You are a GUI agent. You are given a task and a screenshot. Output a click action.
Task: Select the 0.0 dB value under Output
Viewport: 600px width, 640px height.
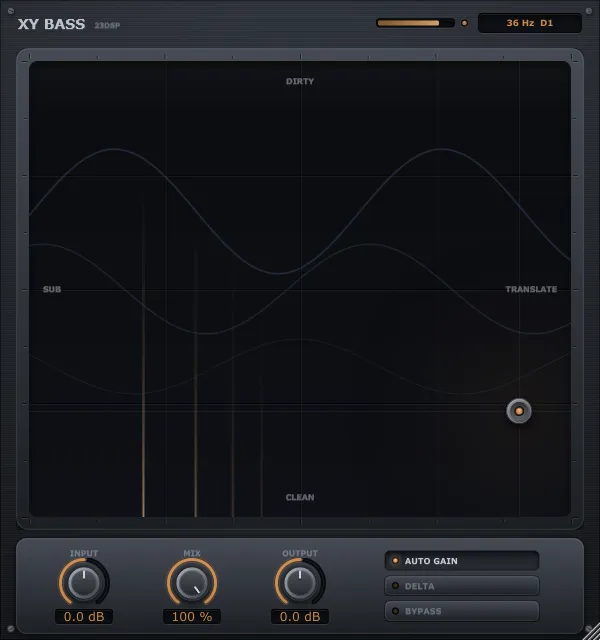pos(300,616)
